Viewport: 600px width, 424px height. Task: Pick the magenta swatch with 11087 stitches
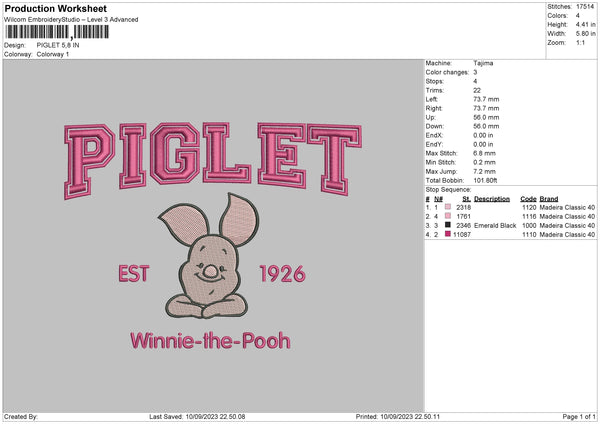click(447, 234)
